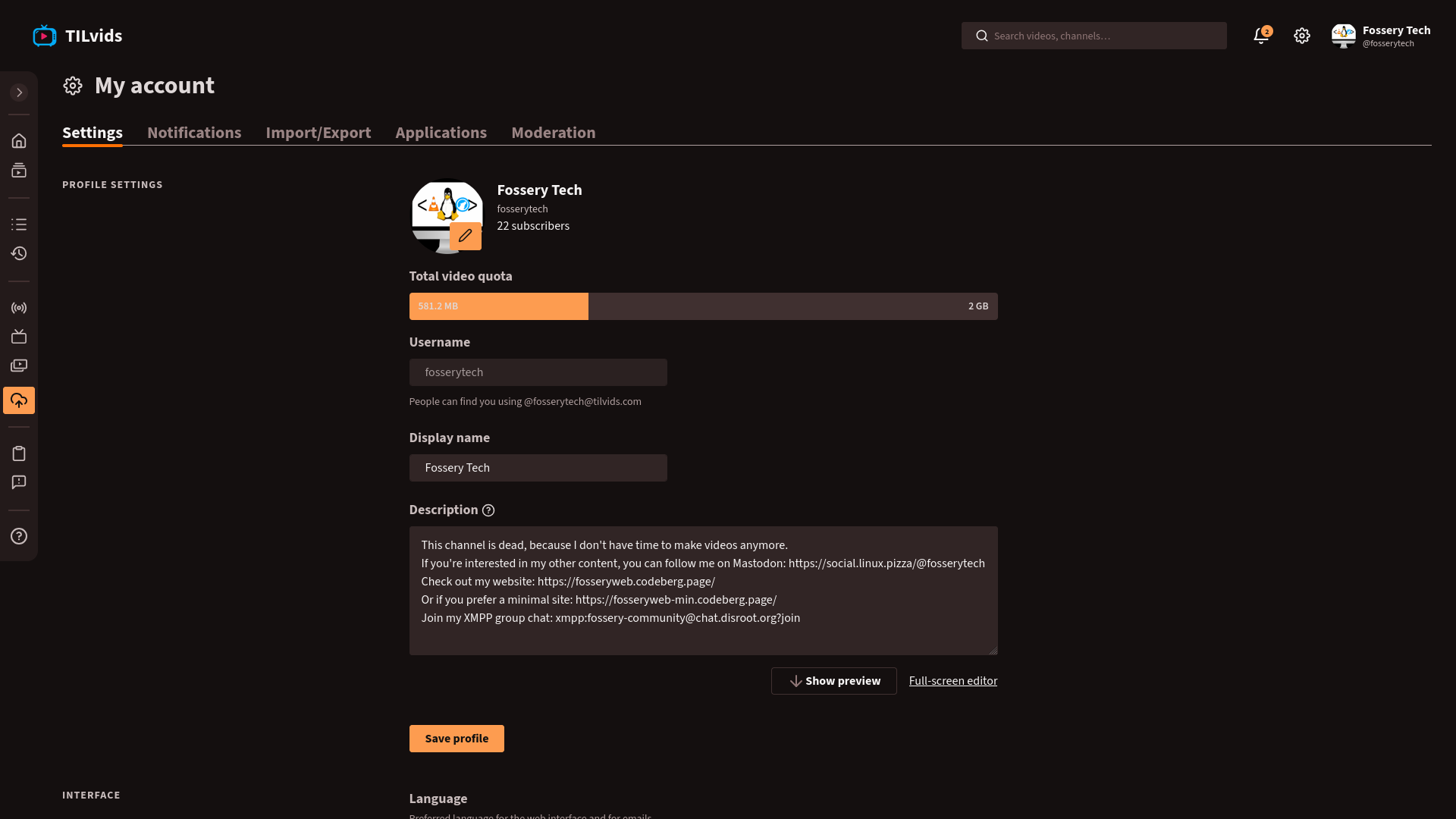
Task: Click the fosserytech handle under profile name
Action: point(522,209)
